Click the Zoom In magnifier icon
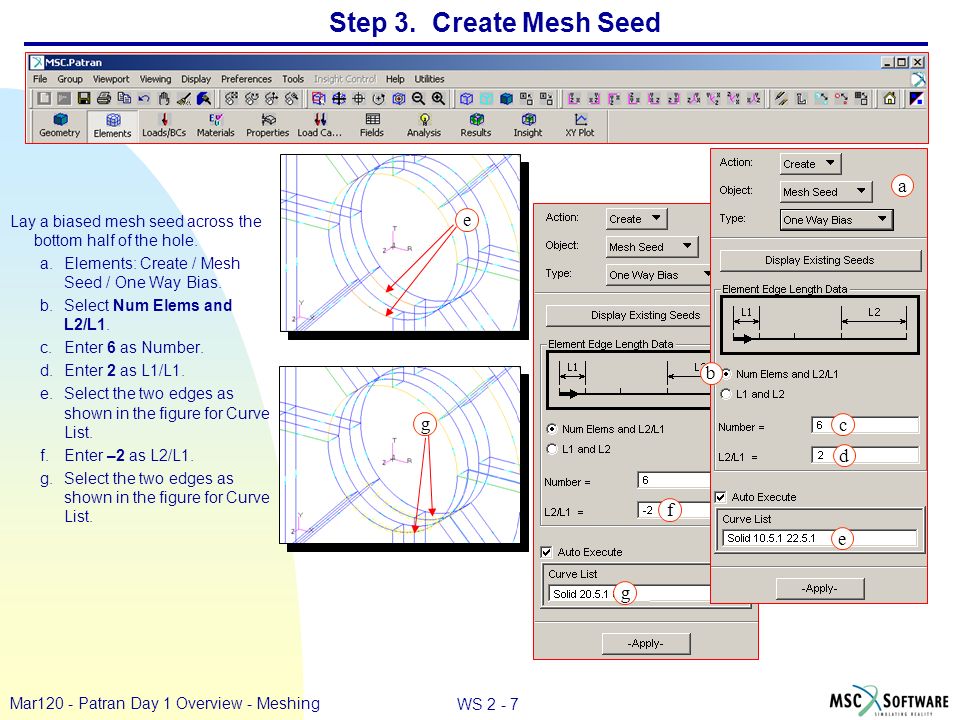 point(438,98)
